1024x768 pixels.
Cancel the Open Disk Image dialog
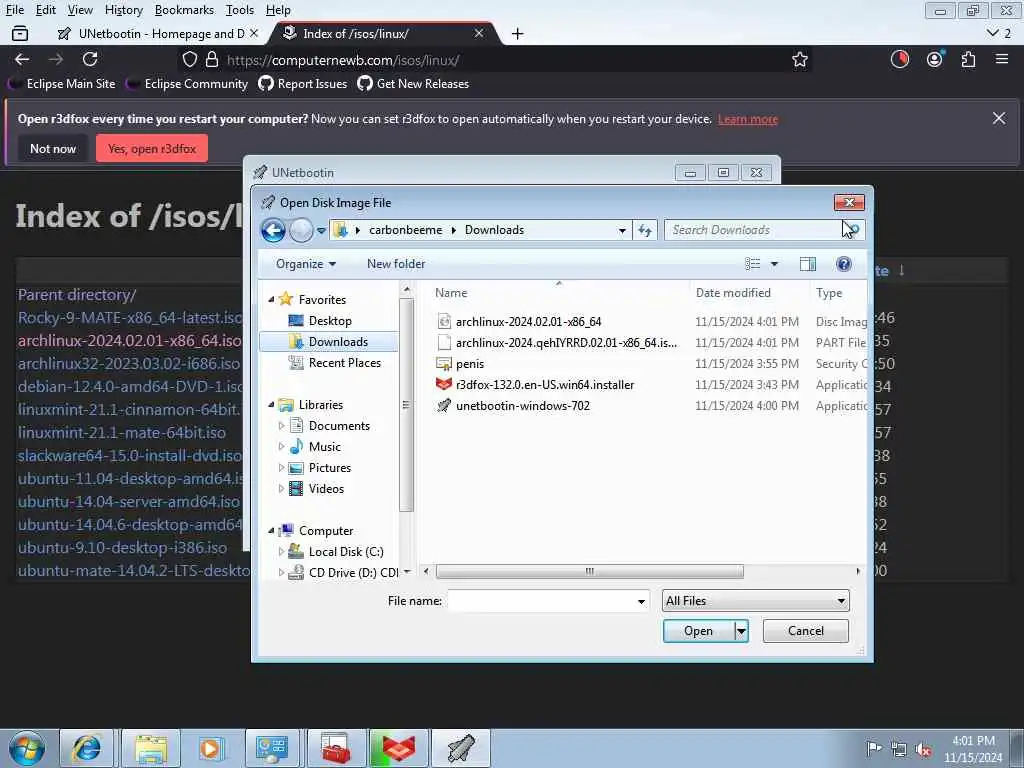coord(805,631)
